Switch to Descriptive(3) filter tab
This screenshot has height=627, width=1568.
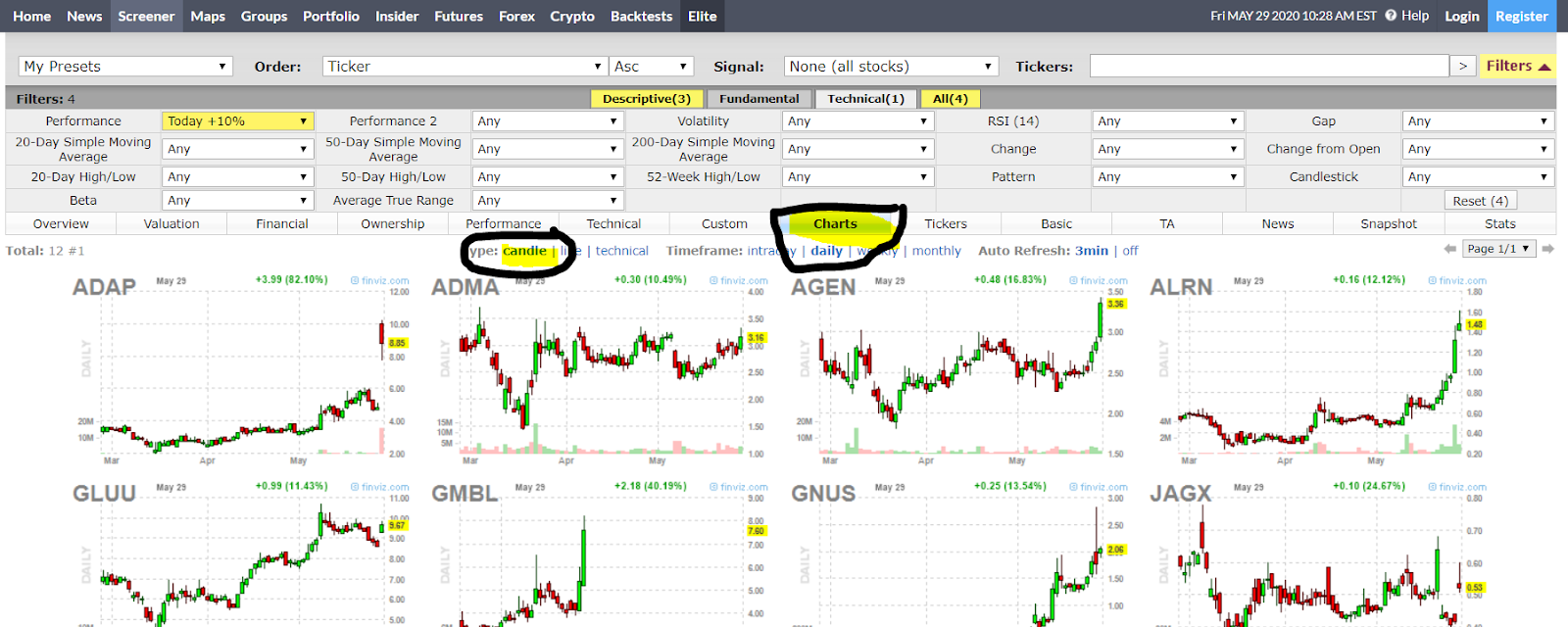(x=647, y=98)
